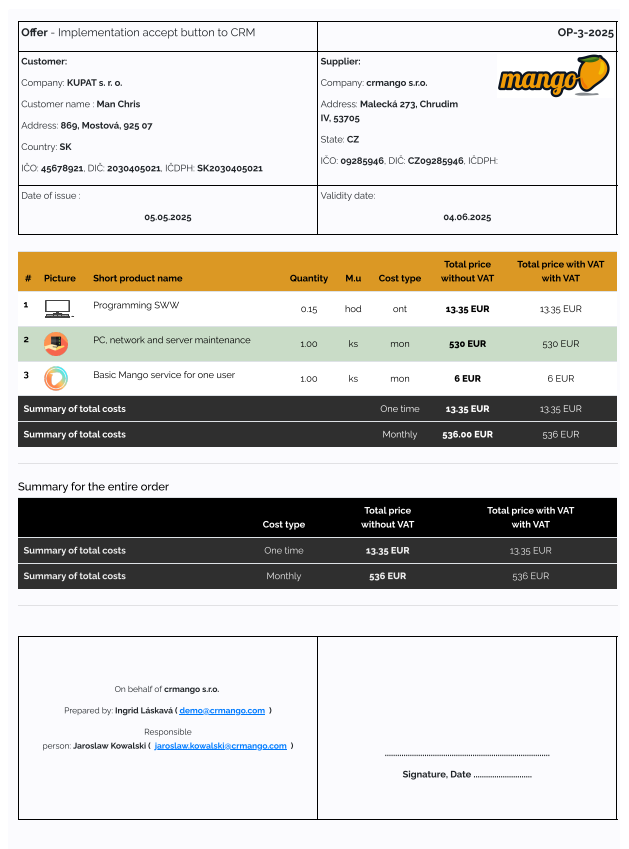Click customer IČO 45678921
The width and height of the screenshot is (629, 849).
[x=62, y=168]
